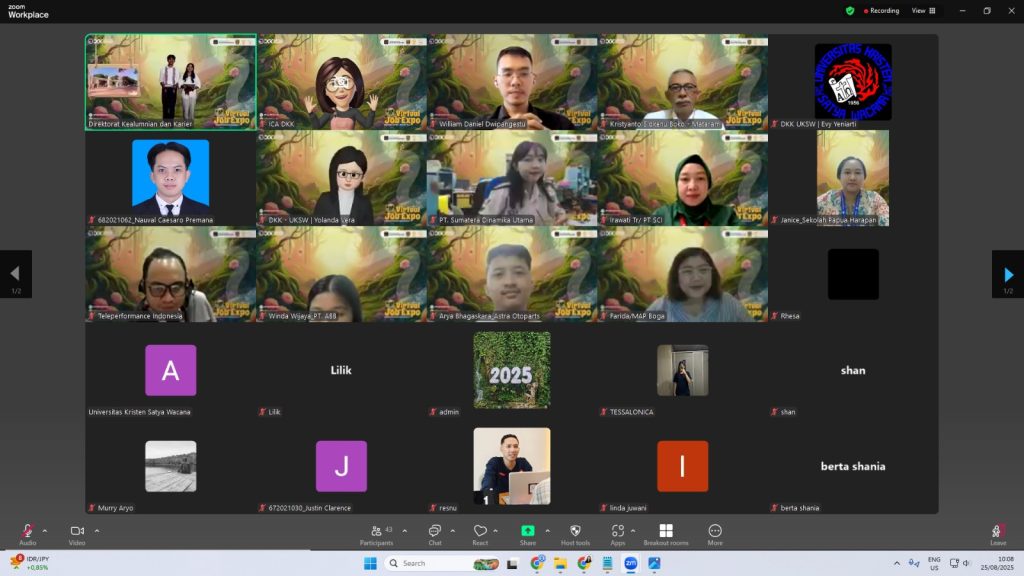Expand the Video options arrow

[97, 531]
